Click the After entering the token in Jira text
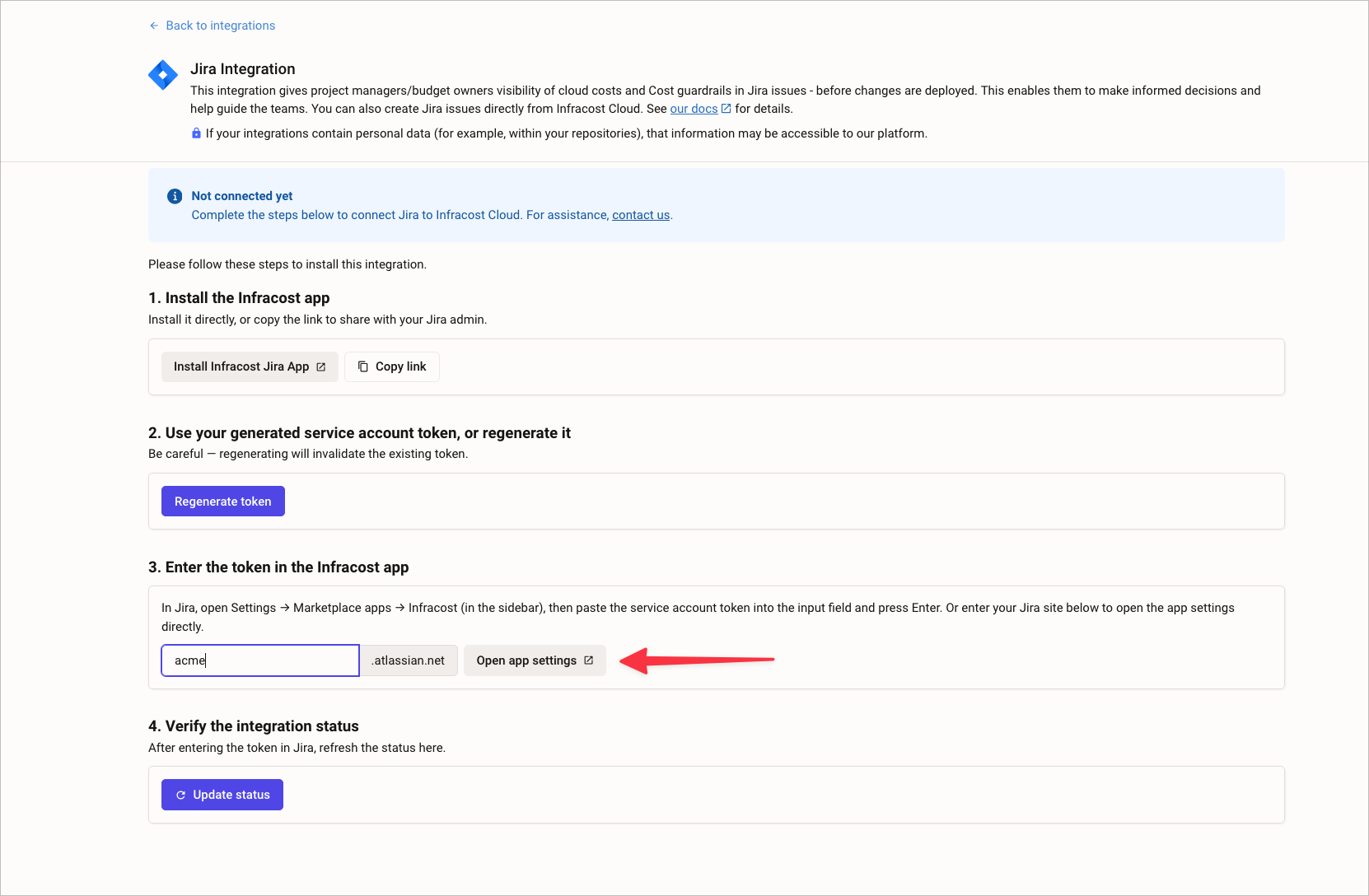 [x=297, y=748]
